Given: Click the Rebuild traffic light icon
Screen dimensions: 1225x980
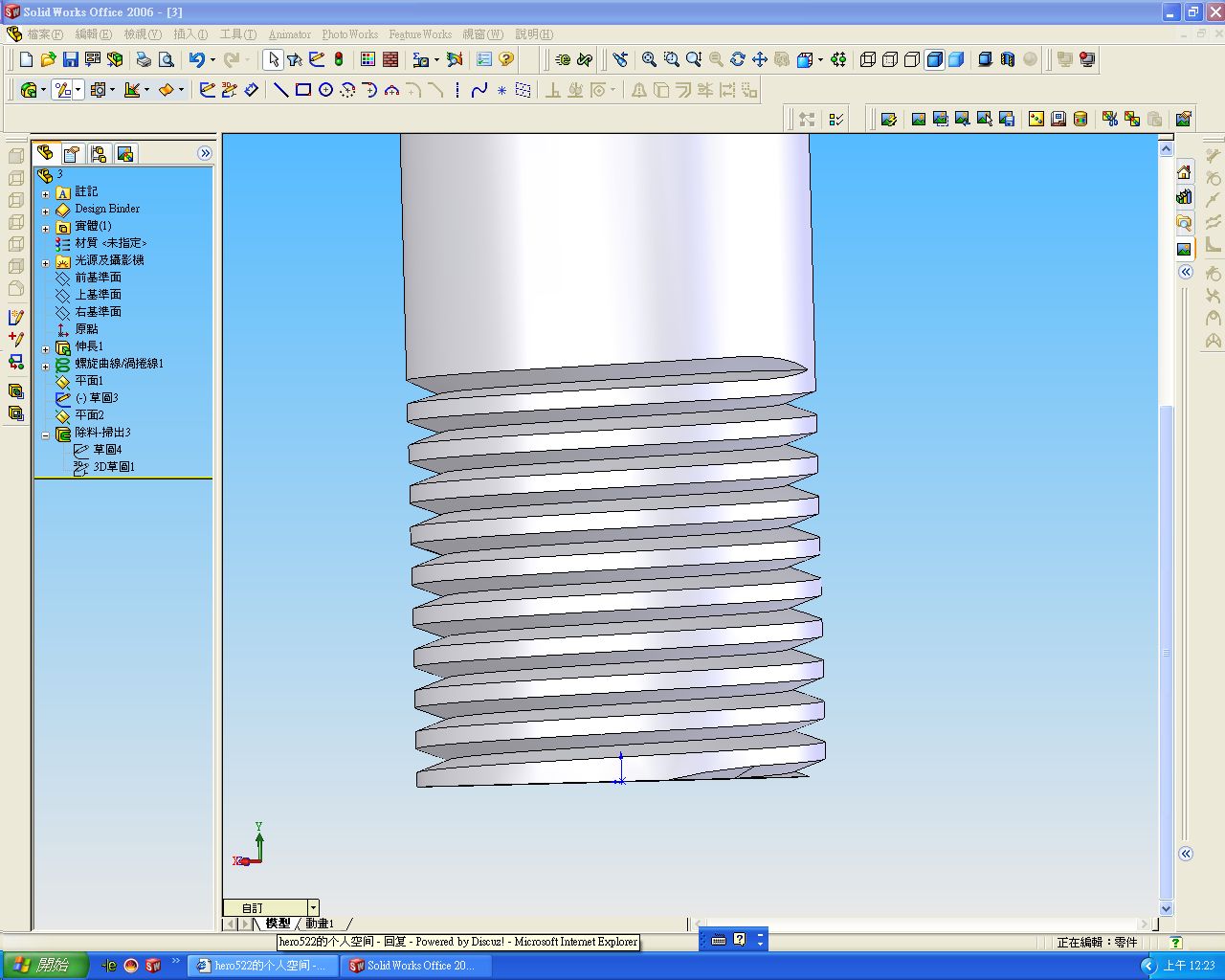Looking at the screenshot, I should (x=339, y=59).
